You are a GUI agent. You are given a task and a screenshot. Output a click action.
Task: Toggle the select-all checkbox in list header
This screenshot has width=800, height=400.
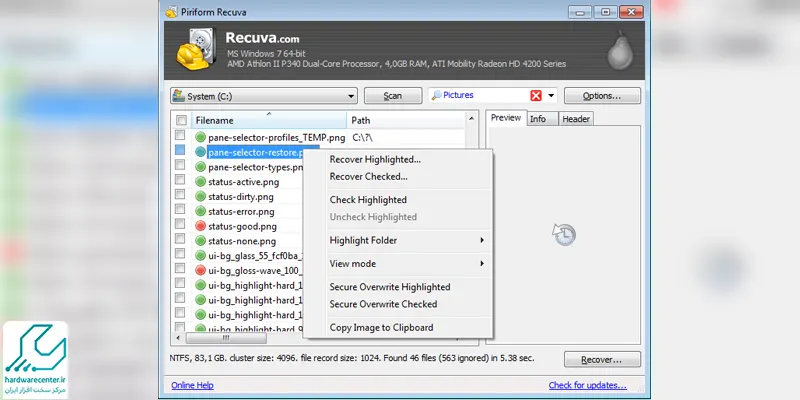pos(181,120)
